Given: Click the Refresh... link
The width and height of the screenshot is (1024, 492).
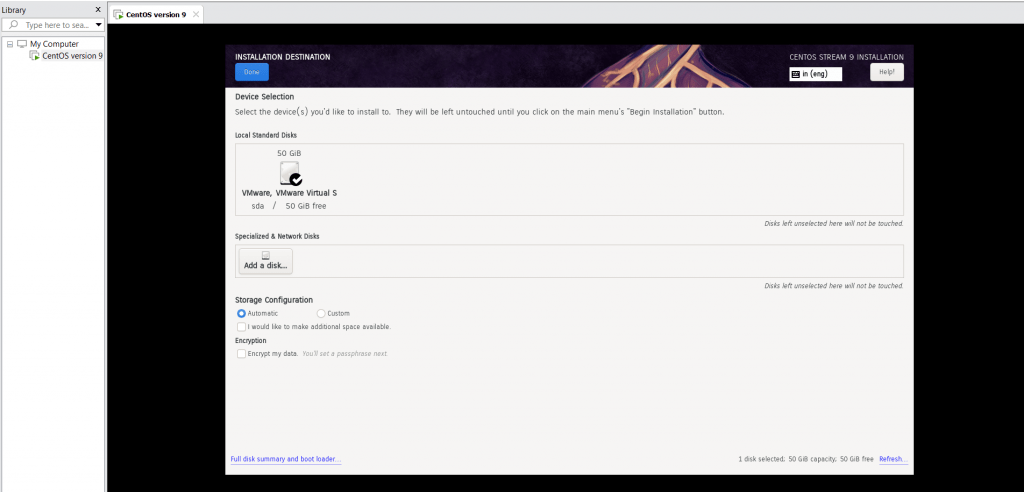Looking at the screenshot, I should [893, 459].
